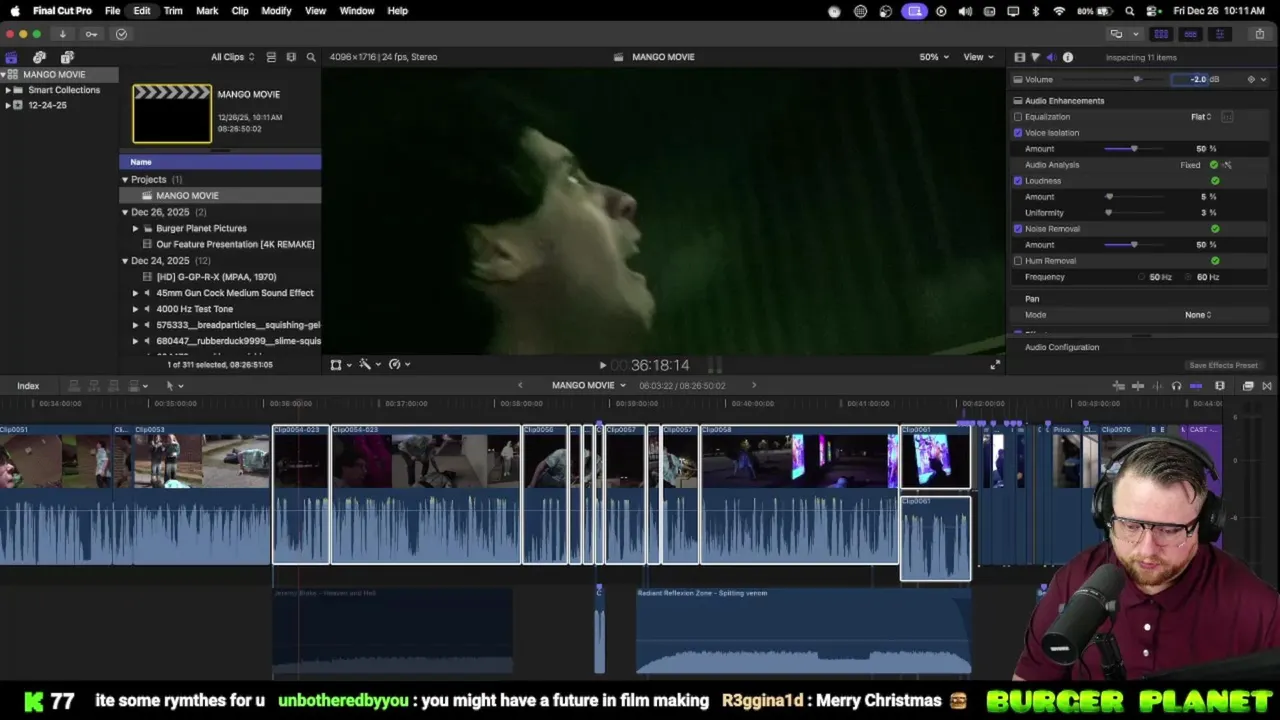The image size is (1280, 720).
Task: Click the viewer Play button
Action: (602, 366)
